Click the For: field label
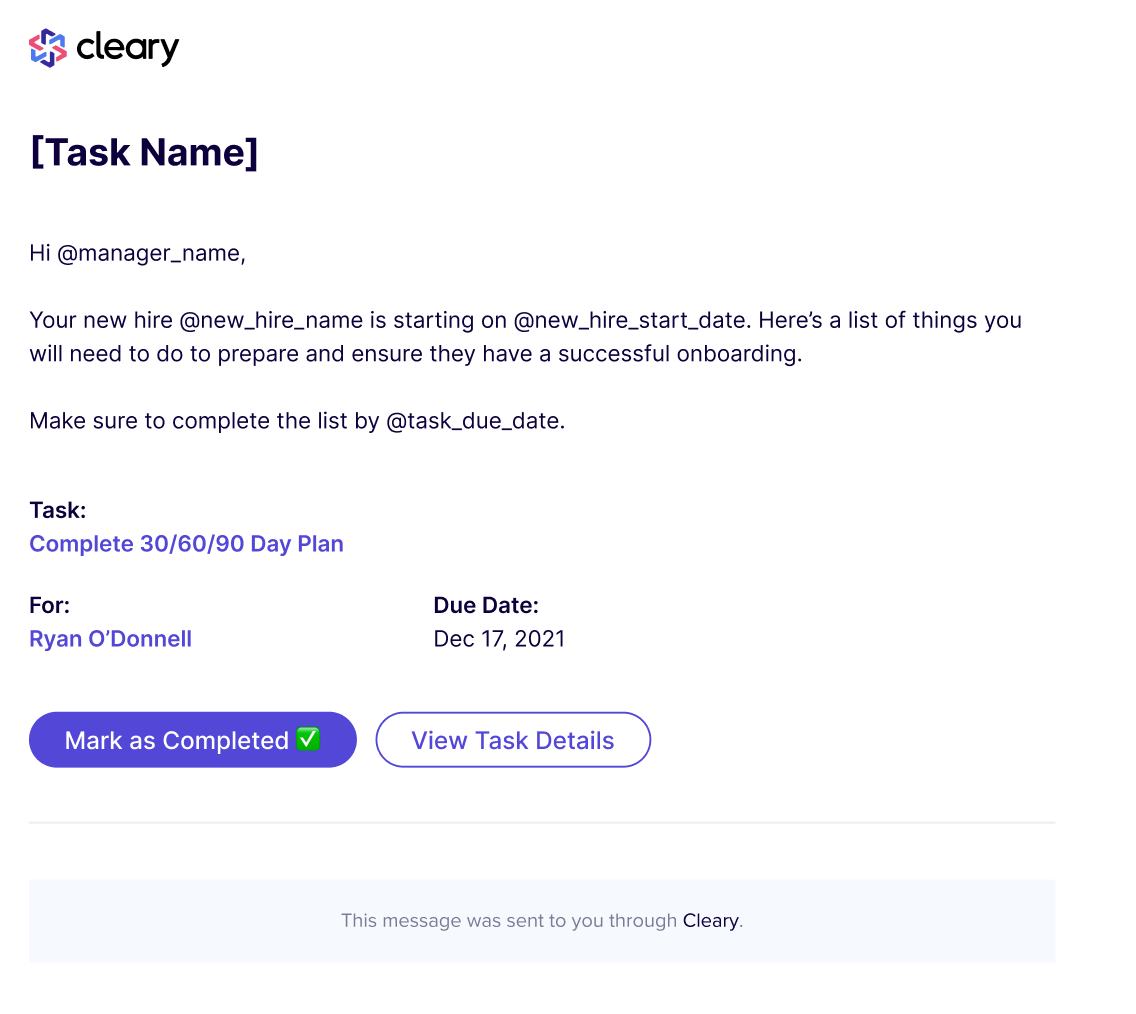Image resolution: width=1136 pixels, height=1014 pixels. tap(49, 605)
